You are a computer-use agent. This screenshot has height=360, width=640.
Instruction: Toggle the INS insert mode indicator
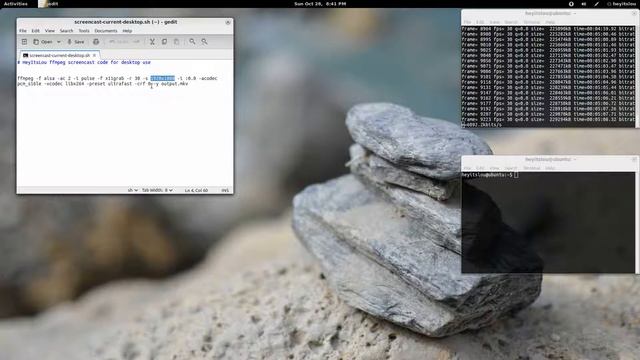[225, 190]
